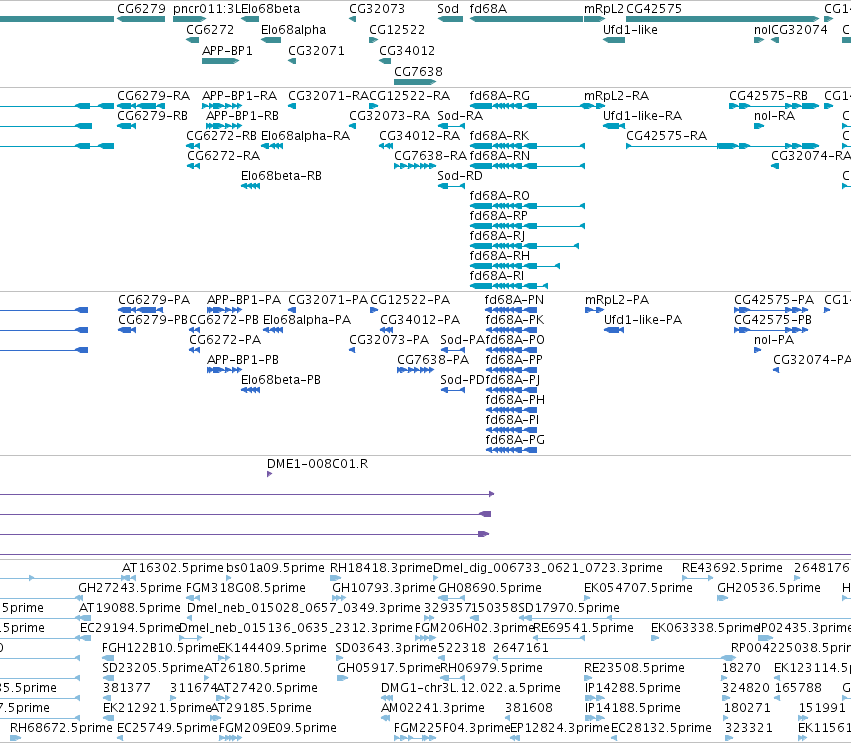The image size is (851, 743).
Task: Click the CG7638 gene label
Action: (x=418, y=72)
